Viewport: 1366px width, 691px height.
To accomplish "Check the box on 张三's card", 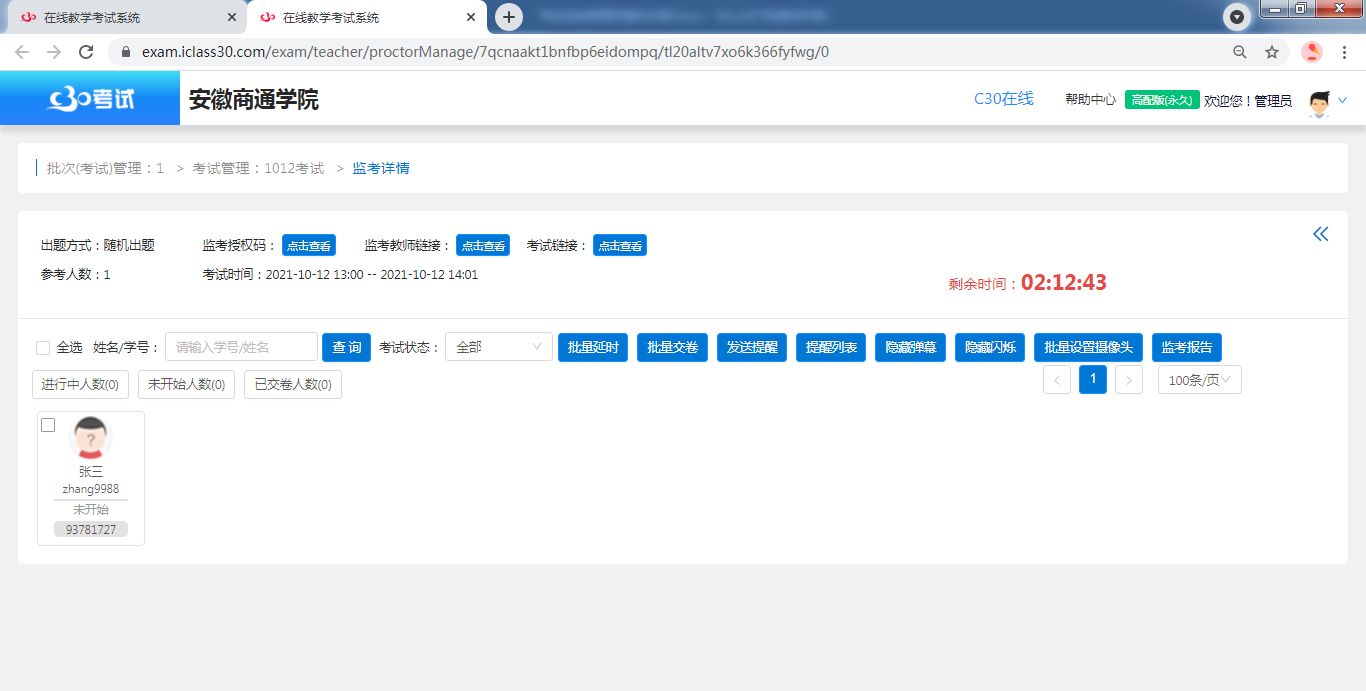I will (48, 425).
